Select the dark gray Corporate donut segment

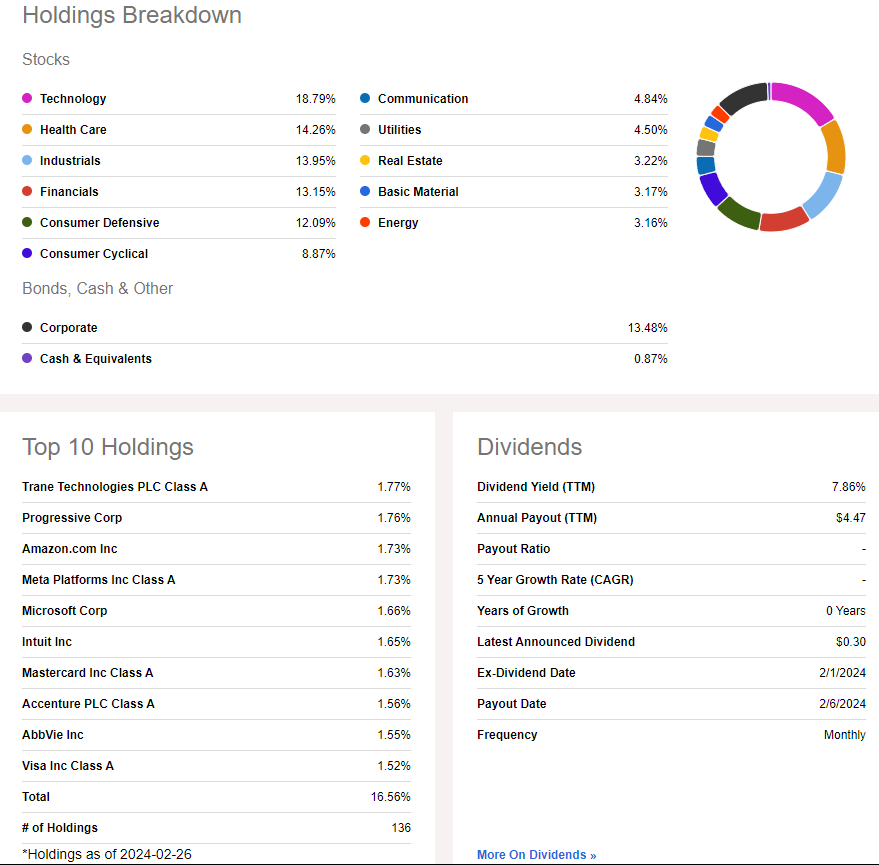tap(742, 97)
